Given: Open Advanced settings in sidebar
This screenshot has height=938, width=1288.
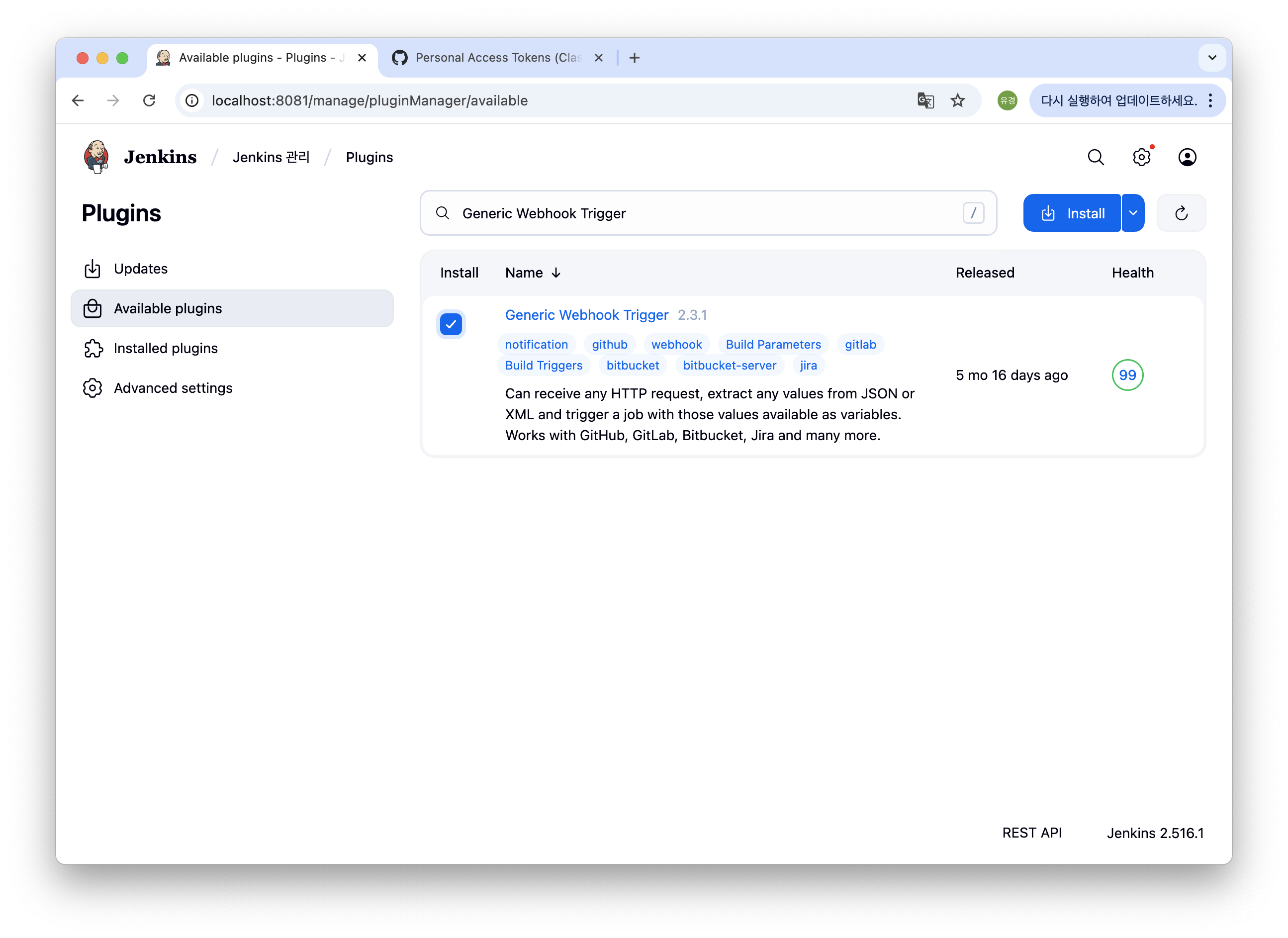Looking at the screenshot, I should [173, 388].
